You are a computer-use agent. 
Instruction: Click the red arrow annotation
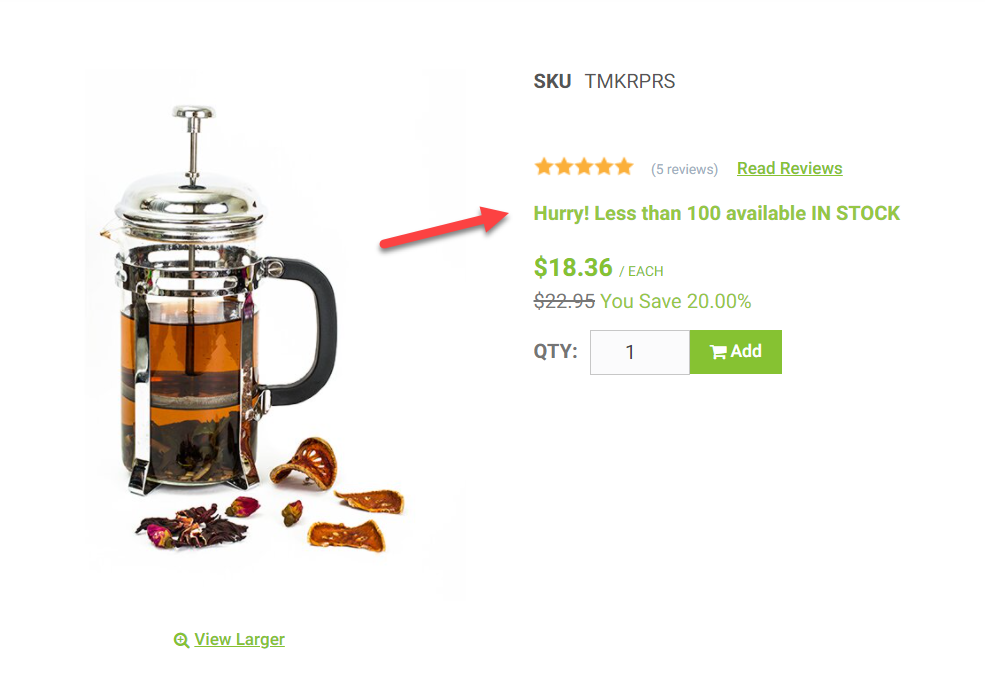point(444,227)
